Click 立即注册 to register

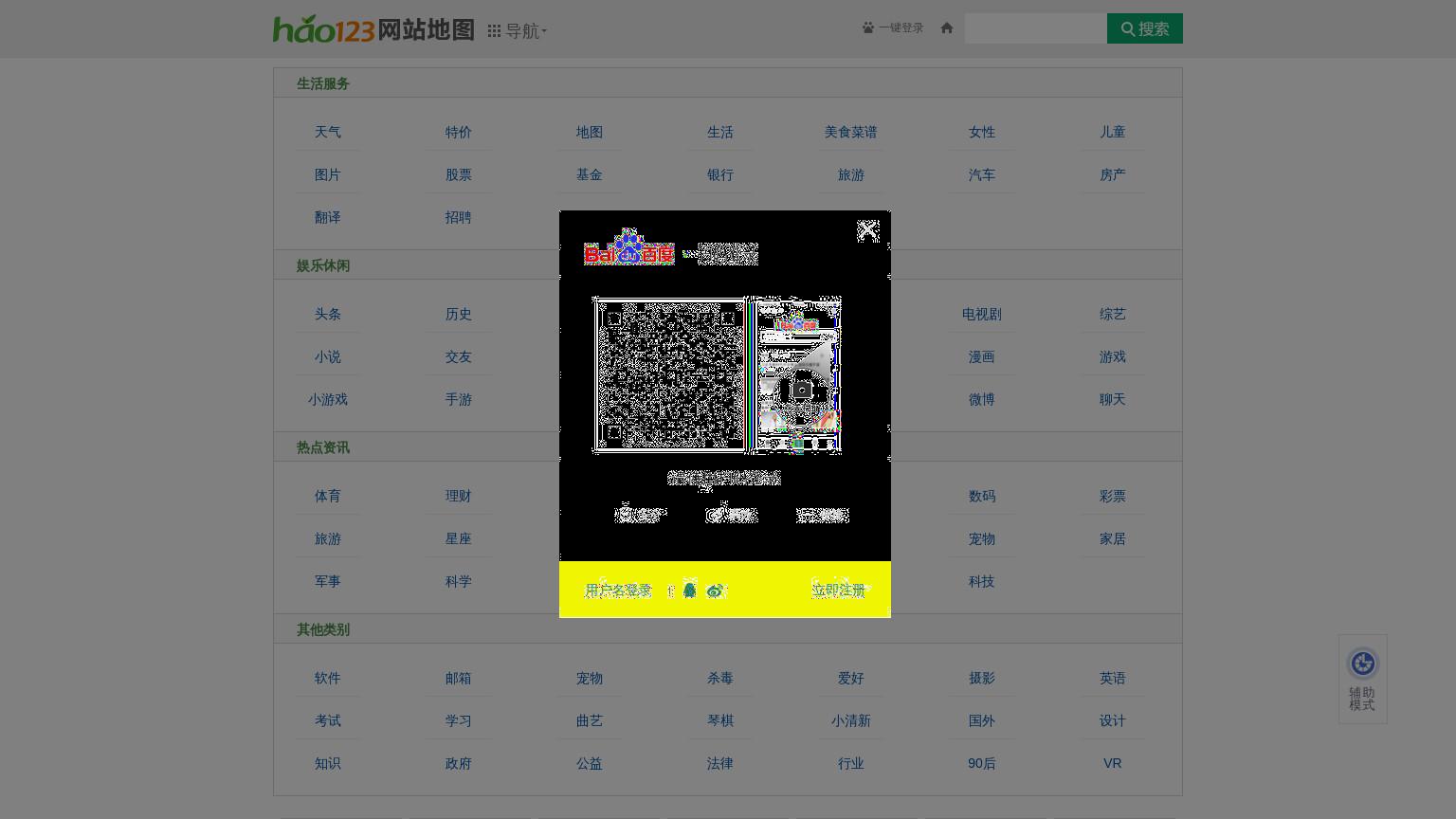838,591
